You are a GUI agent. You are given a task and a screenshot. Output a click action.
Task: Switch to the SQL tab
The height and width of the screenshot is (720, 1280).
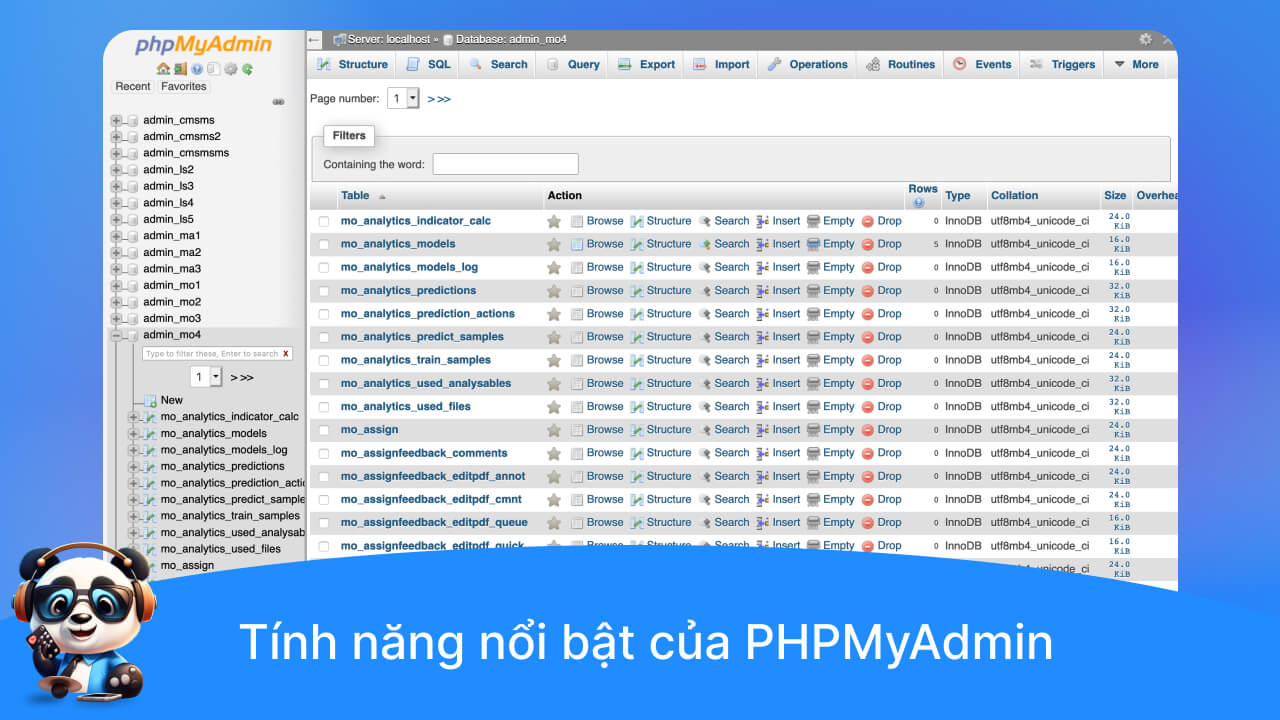pos(429,64)
